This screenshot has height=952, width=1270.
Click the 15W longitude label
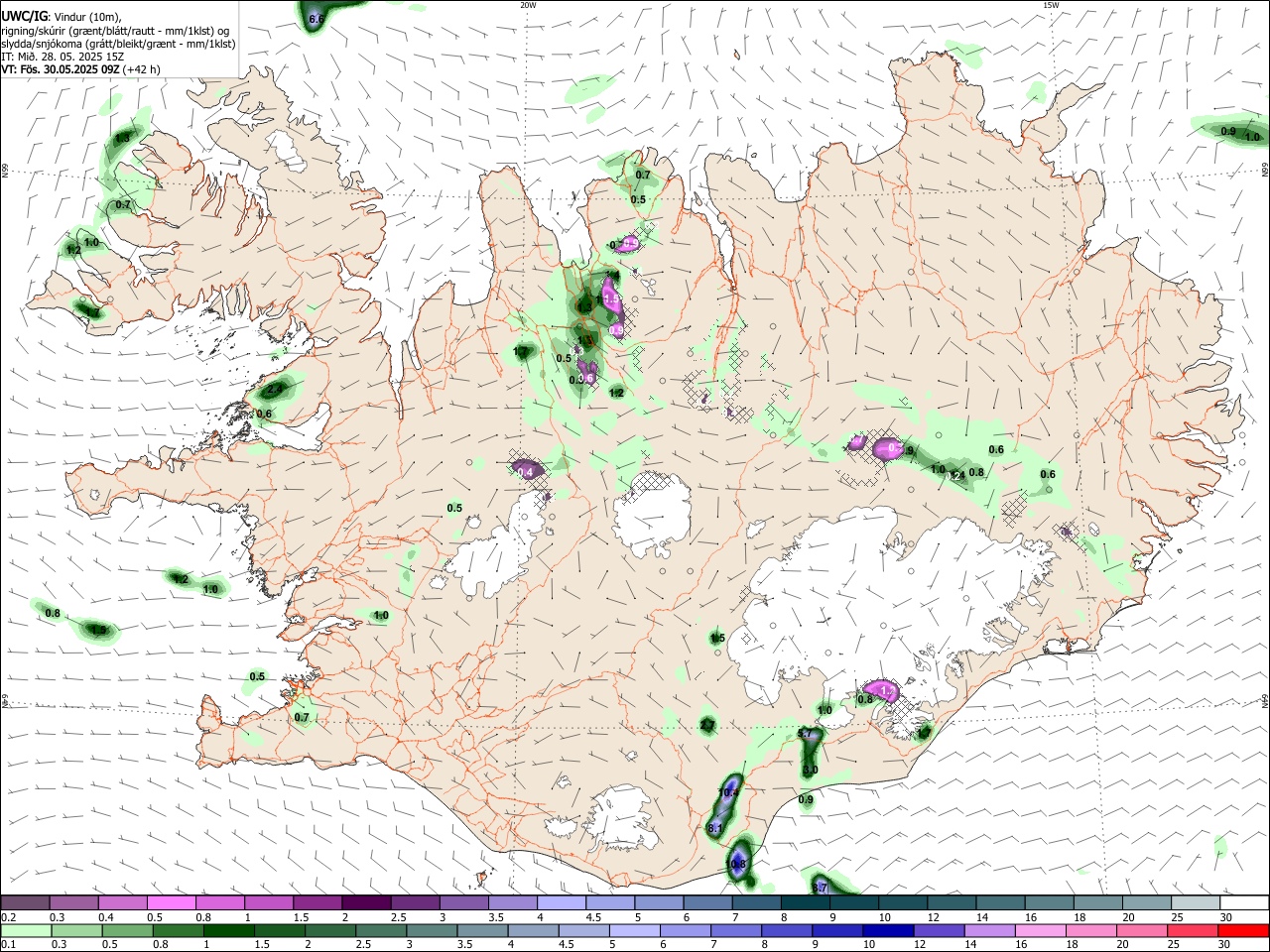pyautogui.click(x=1051, y=5)
